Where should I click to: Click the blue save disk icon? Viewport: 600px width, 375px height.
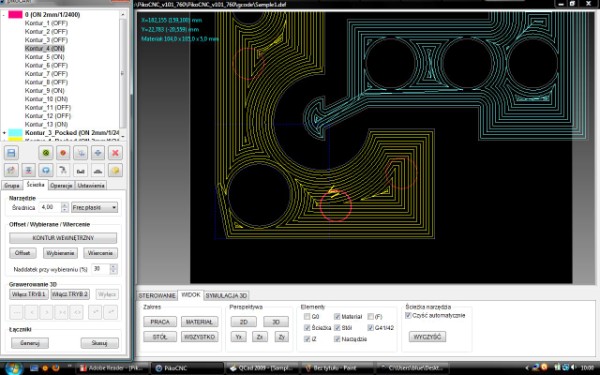coord(11,153)
